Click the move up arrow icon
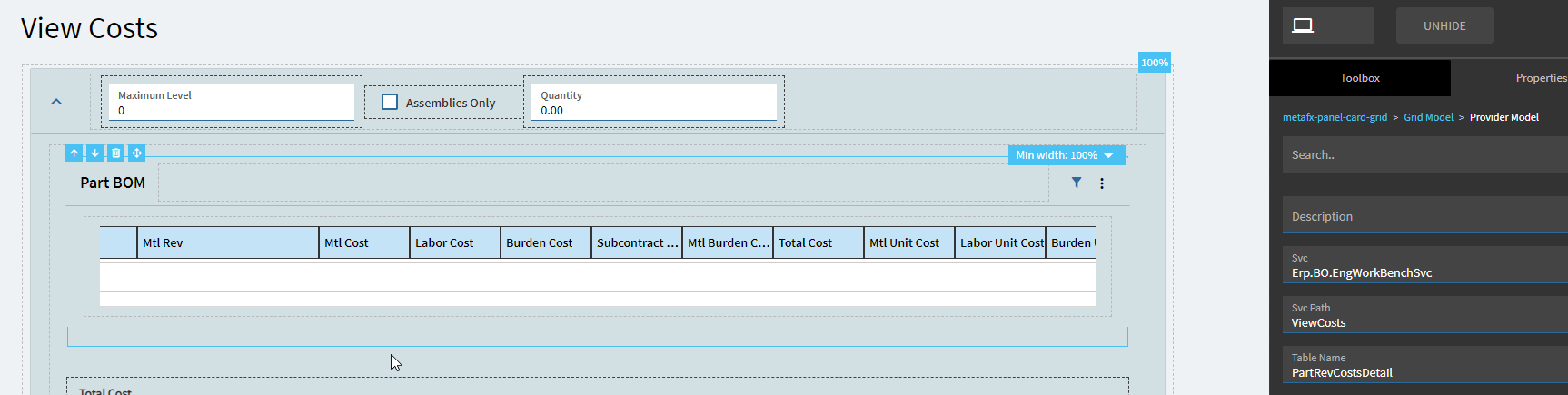Screen dimensions: 1568x395 tap(74, 153)
